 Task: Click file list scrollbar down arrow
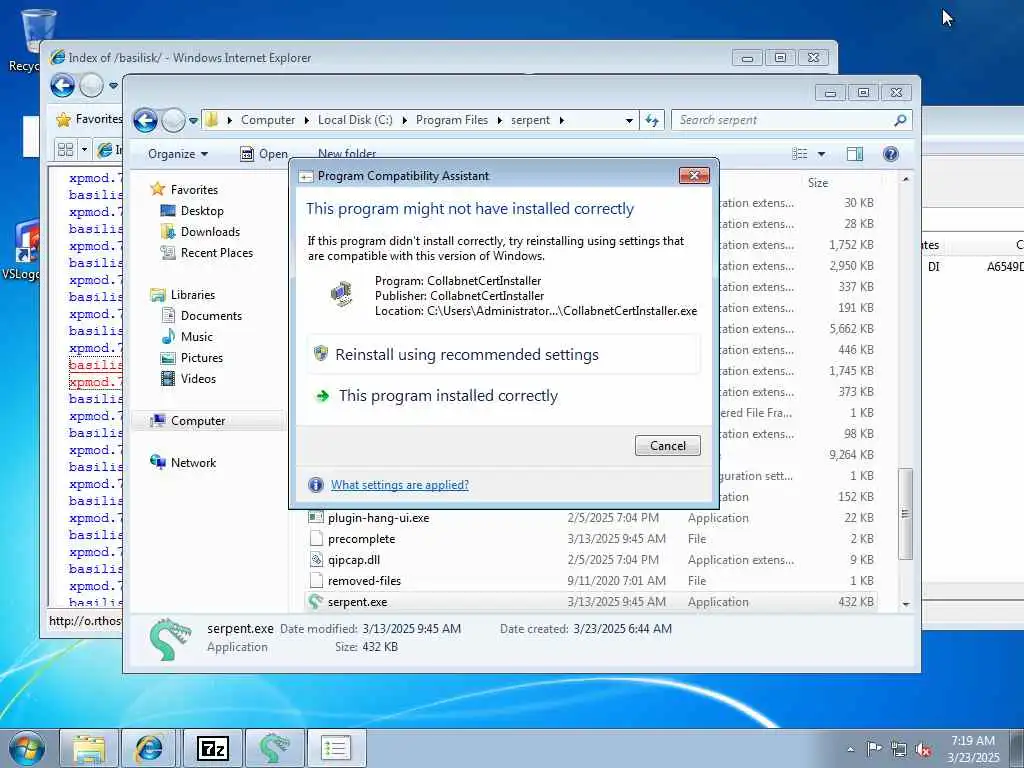(906, 604)
